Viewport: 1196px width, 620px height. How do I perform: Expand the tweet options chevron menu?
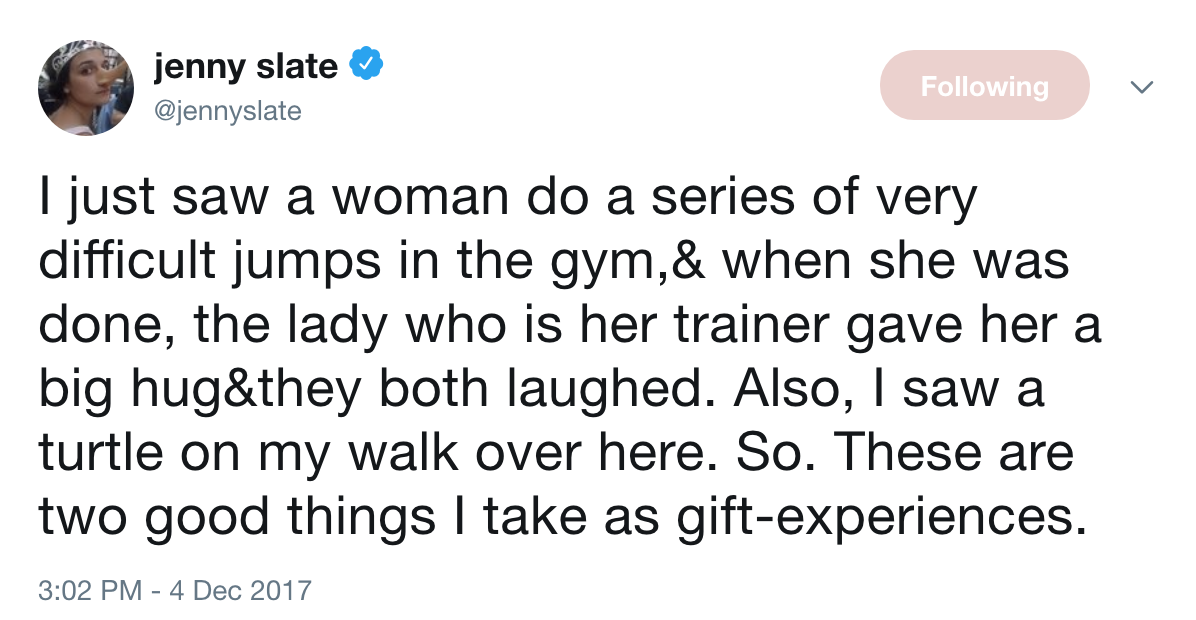[x=1141, y=88]
